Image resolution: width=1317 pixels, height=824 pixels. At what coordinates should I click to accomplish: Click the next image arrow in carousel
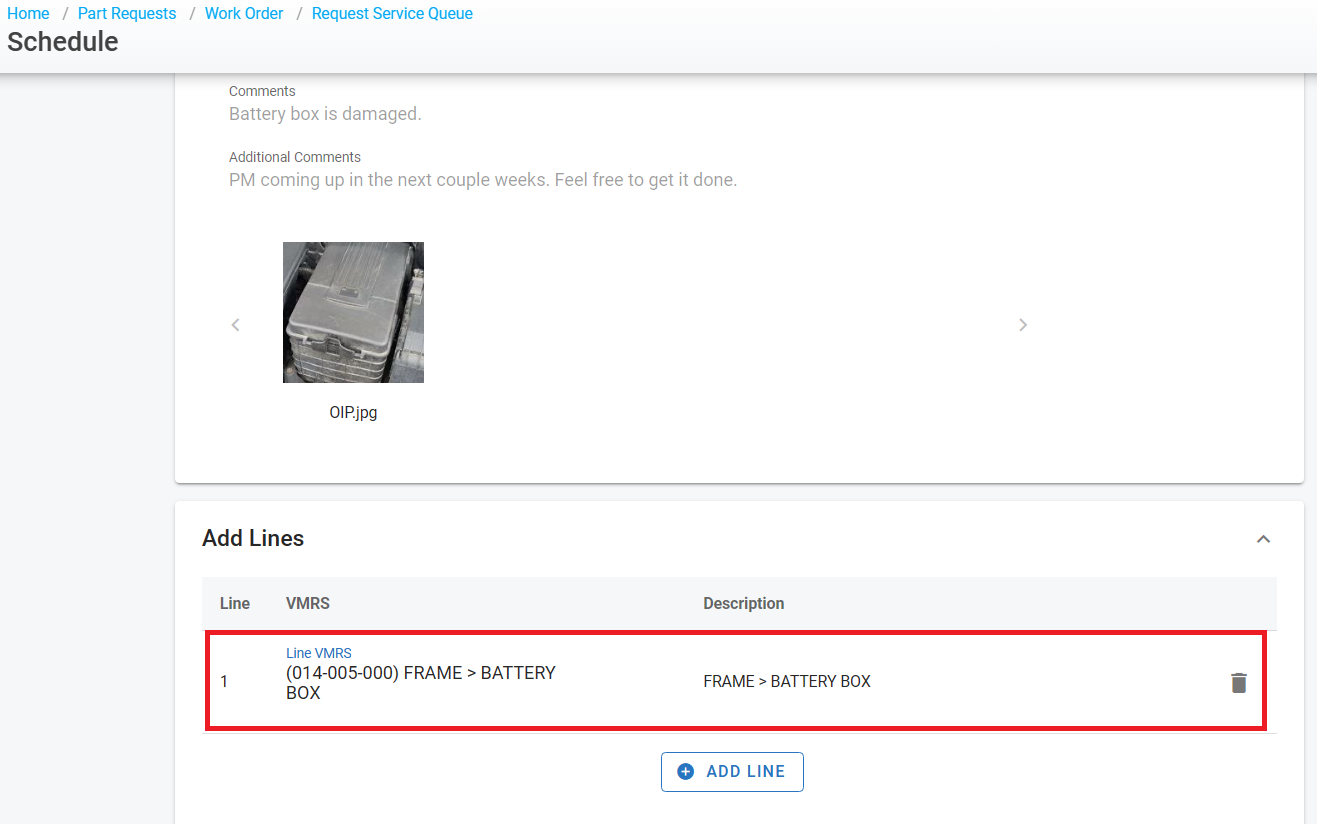point(1022,325)
